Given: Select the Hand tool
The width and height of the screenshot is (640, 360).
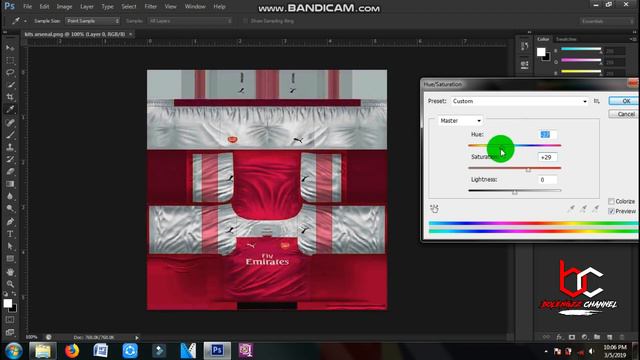Looking at the screenshot, I should 10,272.
